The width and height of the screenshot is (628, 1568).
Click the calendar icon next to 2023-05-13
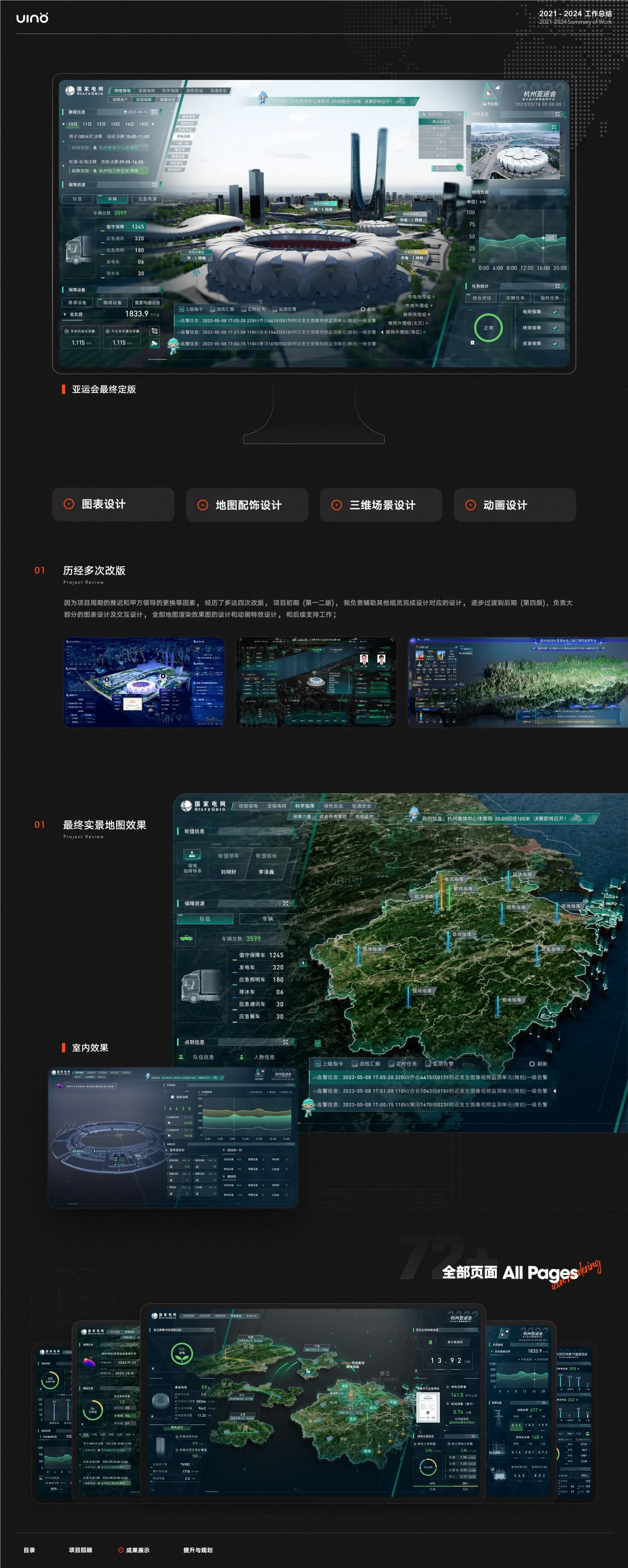125,112
